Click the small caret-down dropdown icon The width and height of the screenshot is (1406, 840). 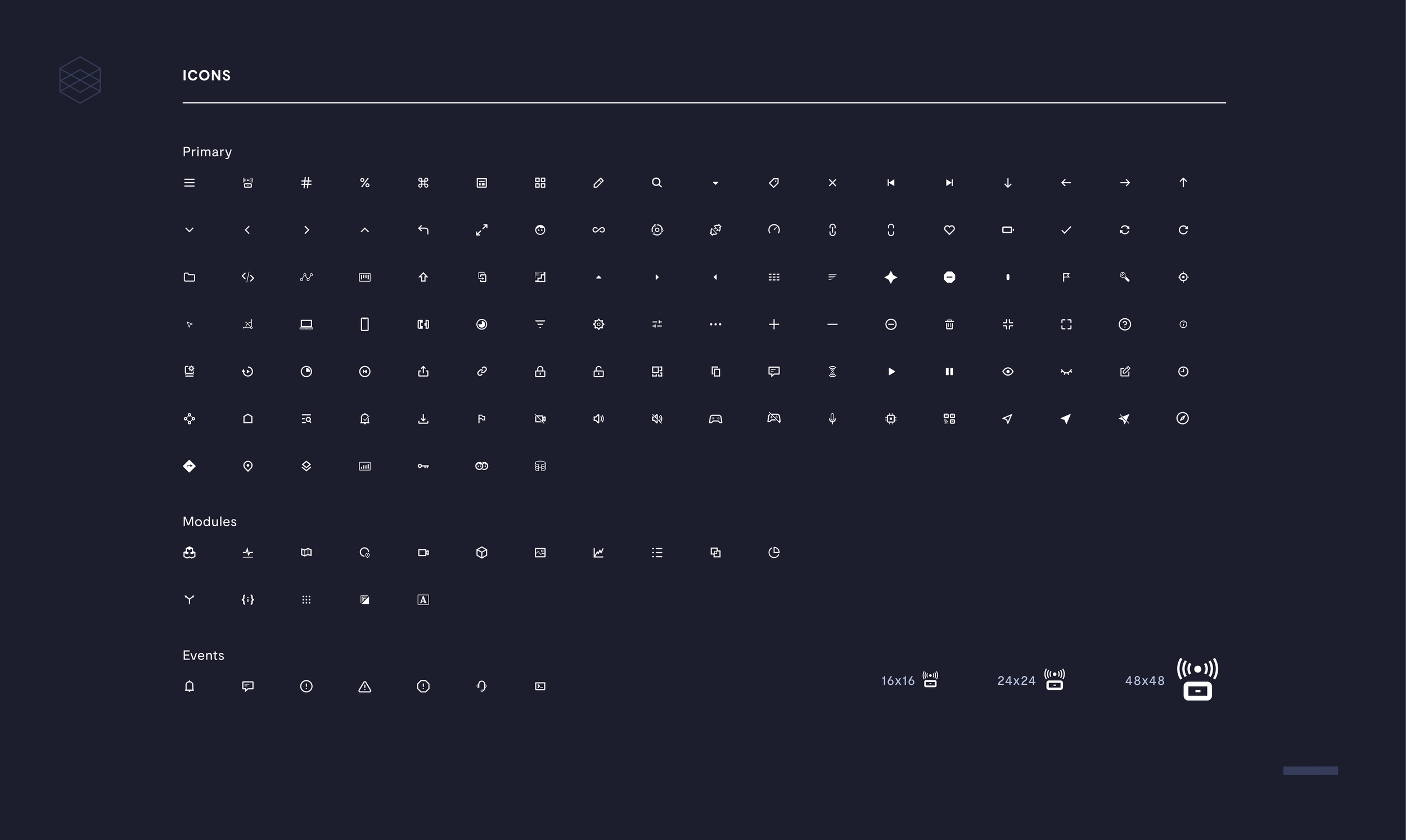[715, 183]
